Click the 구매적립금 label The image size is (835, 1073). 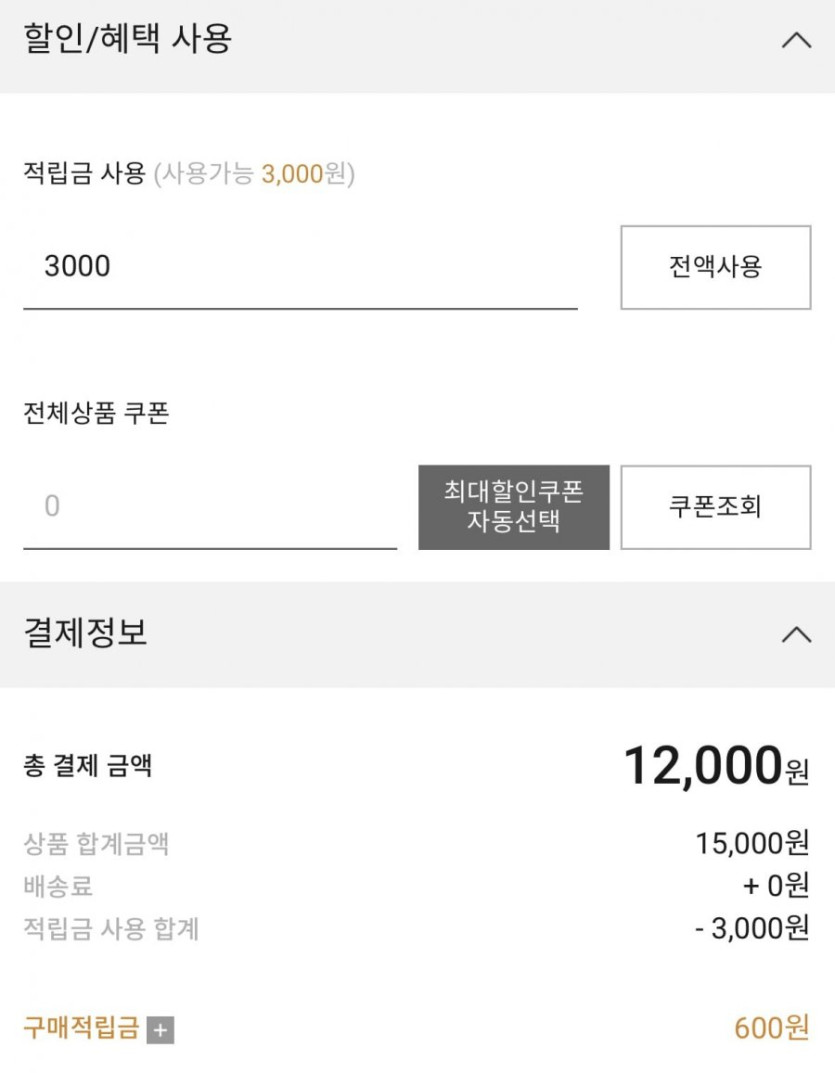tap(81, 1029)
